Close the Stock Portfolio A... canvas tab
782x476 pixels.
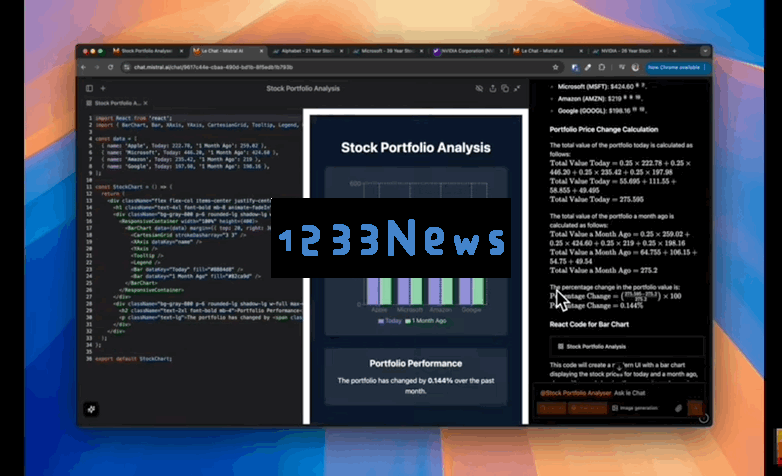(146, 103)
